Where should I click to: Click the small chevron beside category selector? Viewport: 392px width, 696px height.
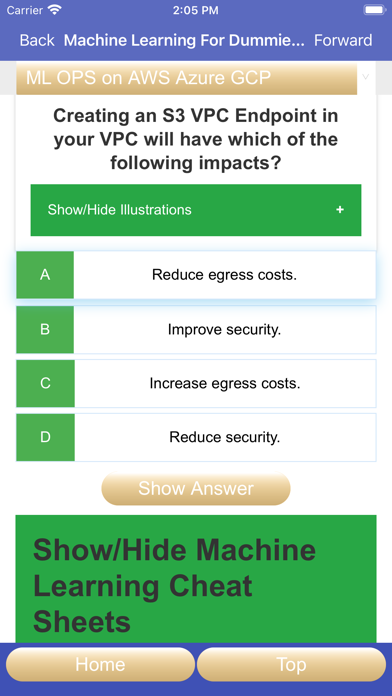(366, 77)
